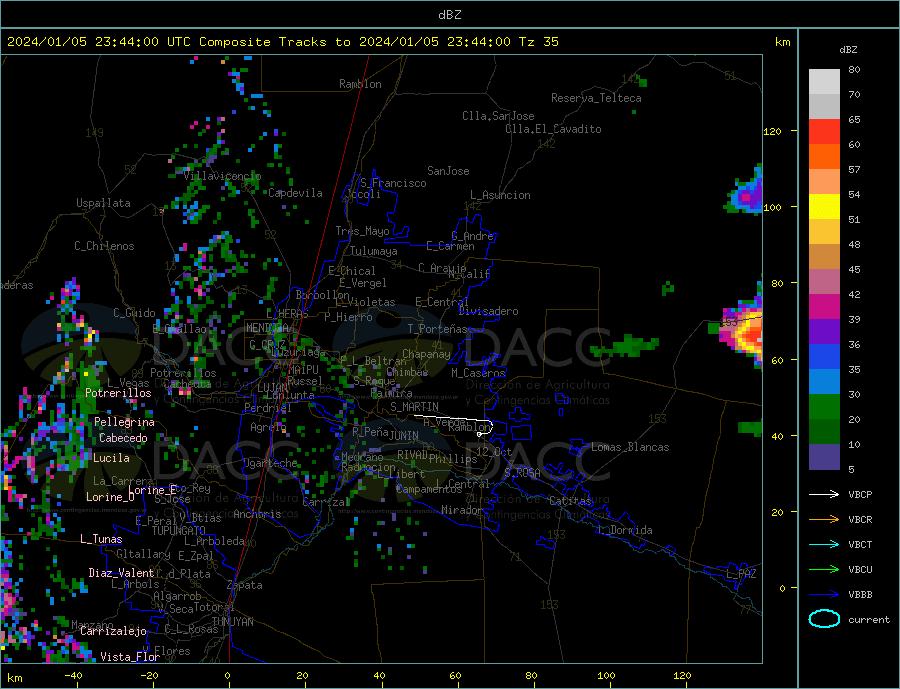Click the Divisadero label
The image size is (900, 689).
tap(488, 311)
